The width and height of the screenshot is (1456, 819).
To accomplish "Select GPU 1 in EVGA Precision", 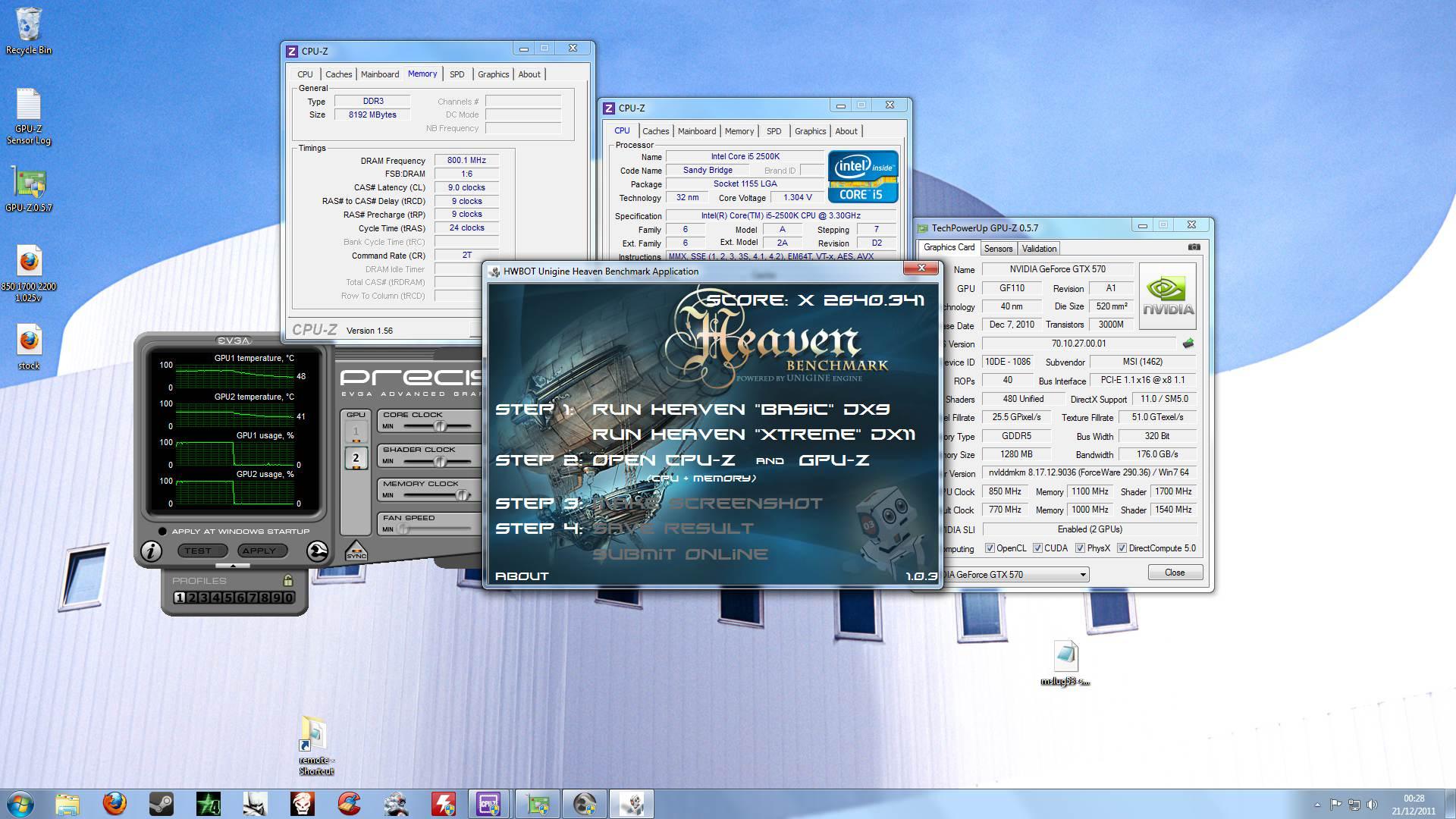I will (356, 431).
